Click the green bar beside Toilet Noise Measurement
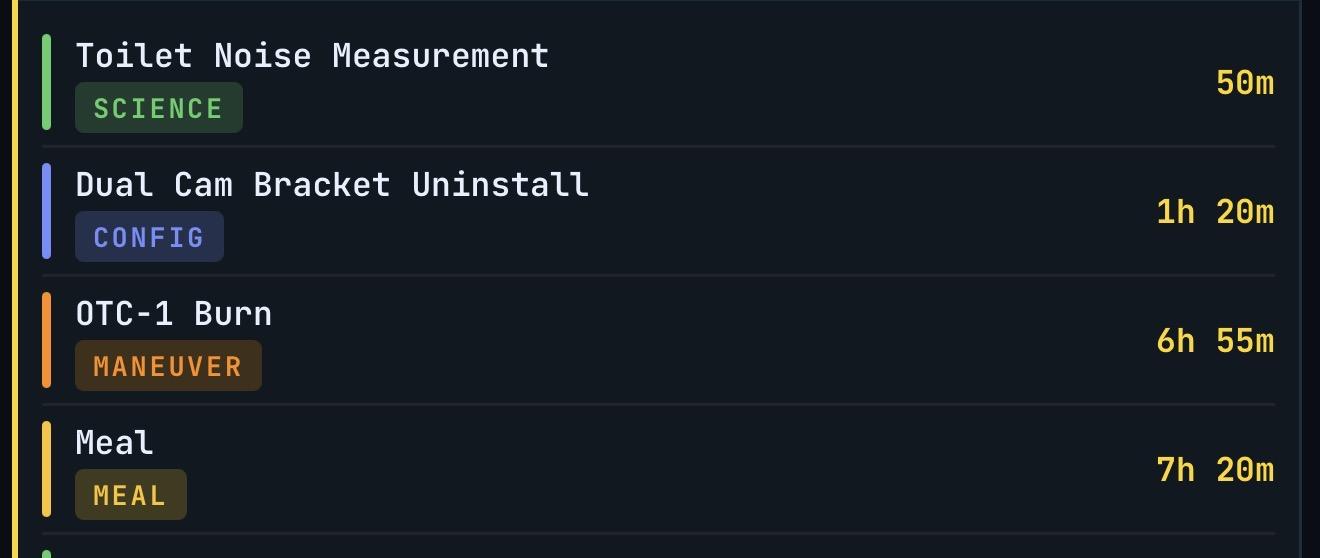 (46, 82)
